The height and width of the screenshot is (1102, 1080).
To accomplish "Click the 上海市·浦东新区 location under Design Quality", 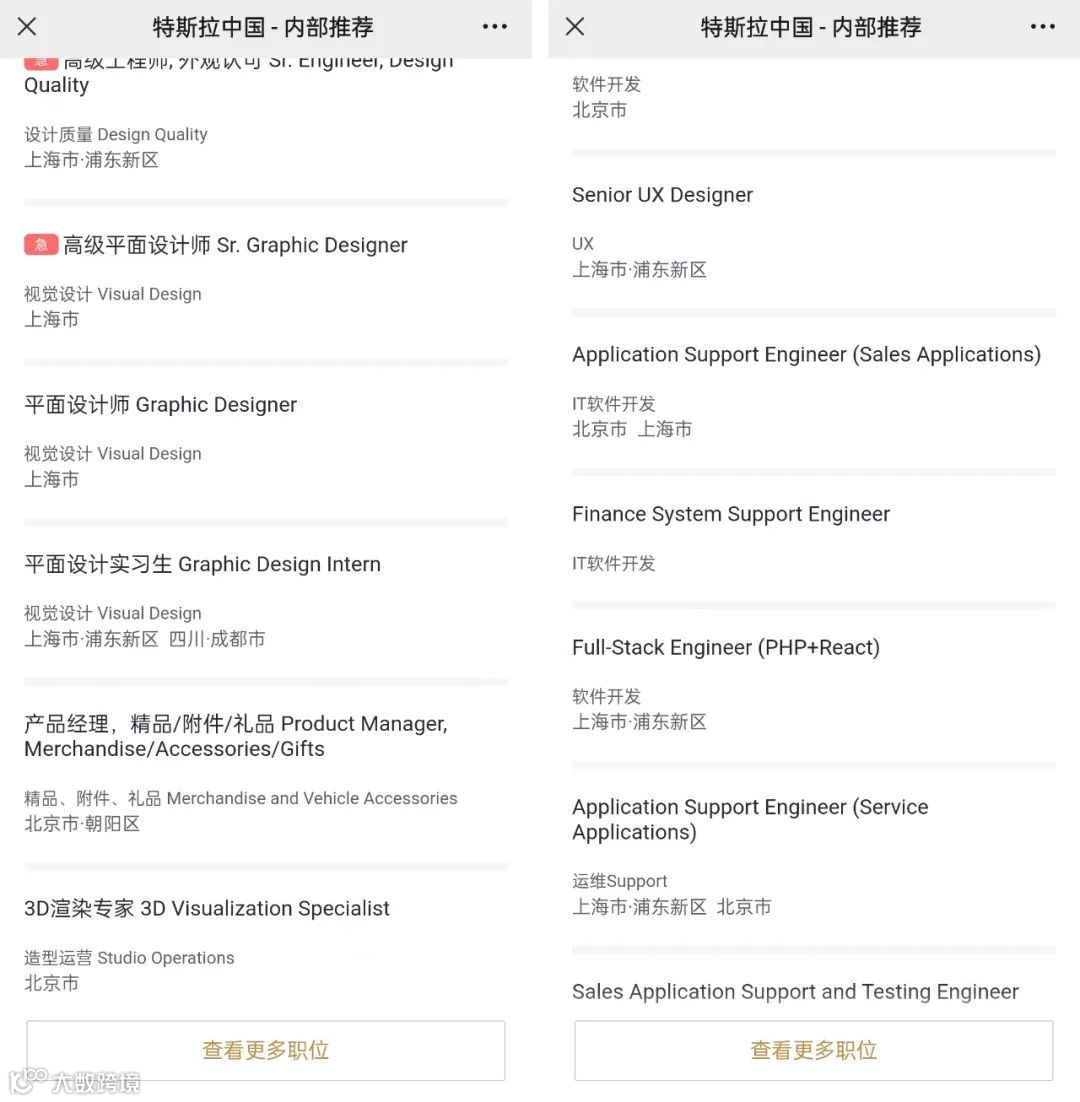I will click(91, 160).
